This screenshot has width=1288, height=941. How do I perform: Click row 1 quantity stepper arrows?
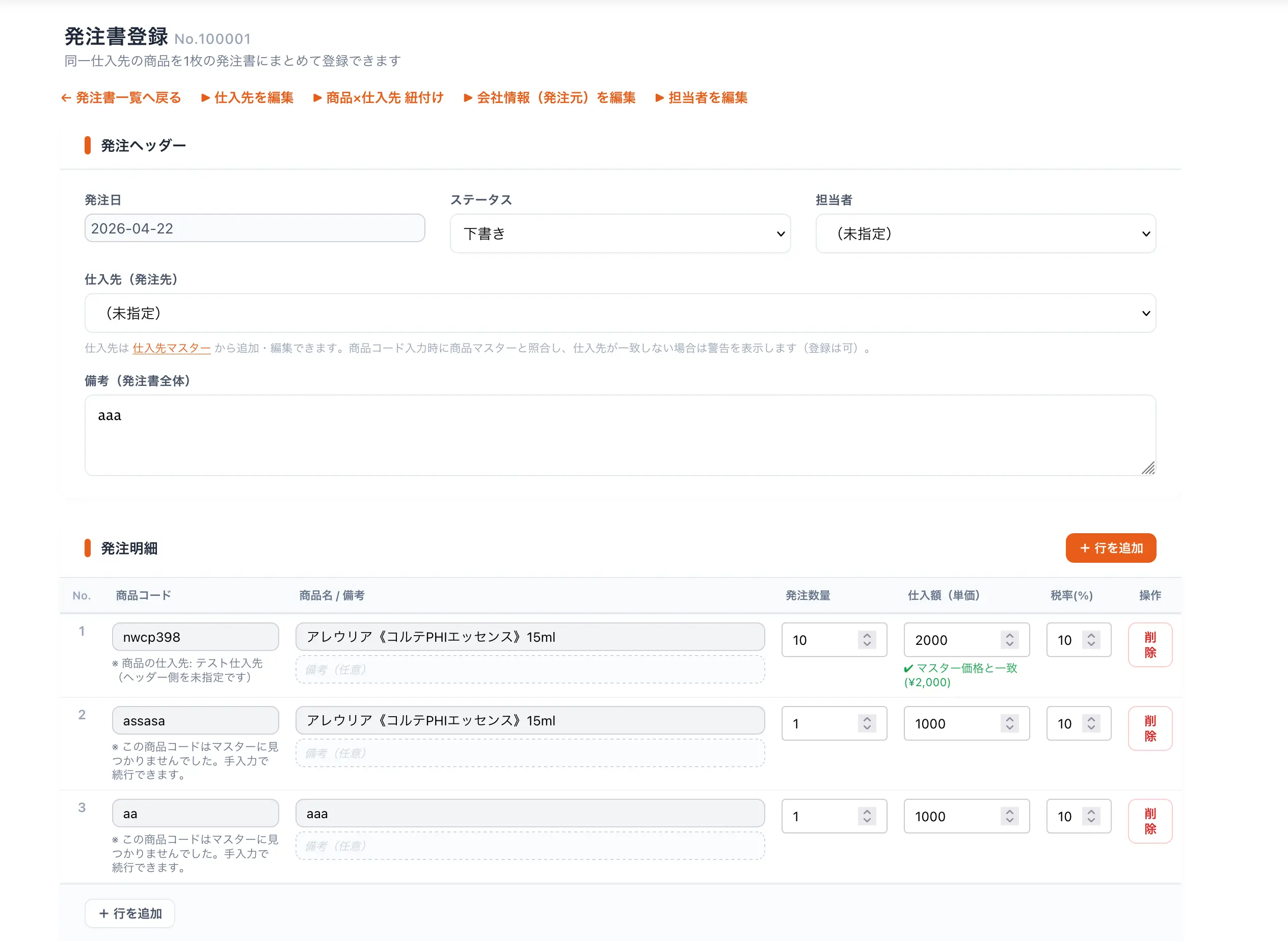tap(867, 640)
